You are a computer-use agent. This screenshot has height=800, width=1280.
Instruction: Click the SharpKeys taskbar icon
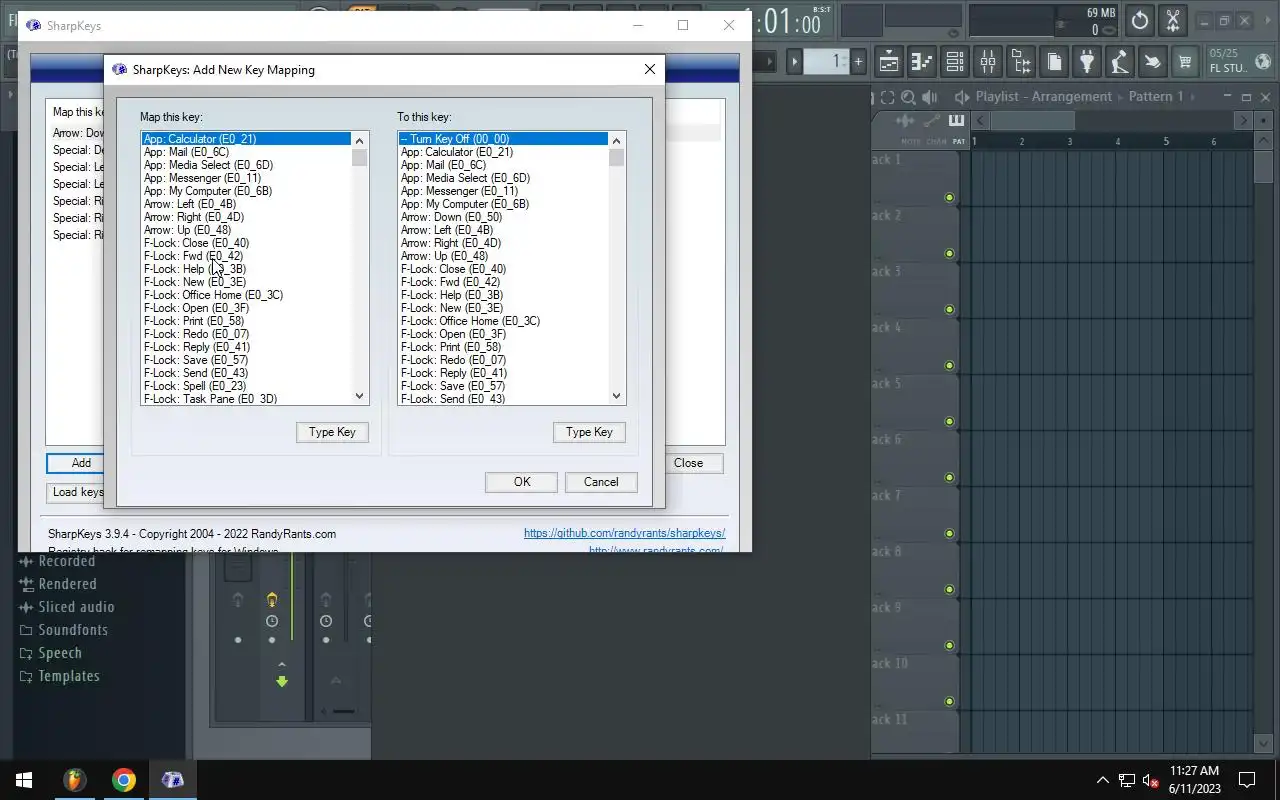pyautogui.click(x=173, y=780)
